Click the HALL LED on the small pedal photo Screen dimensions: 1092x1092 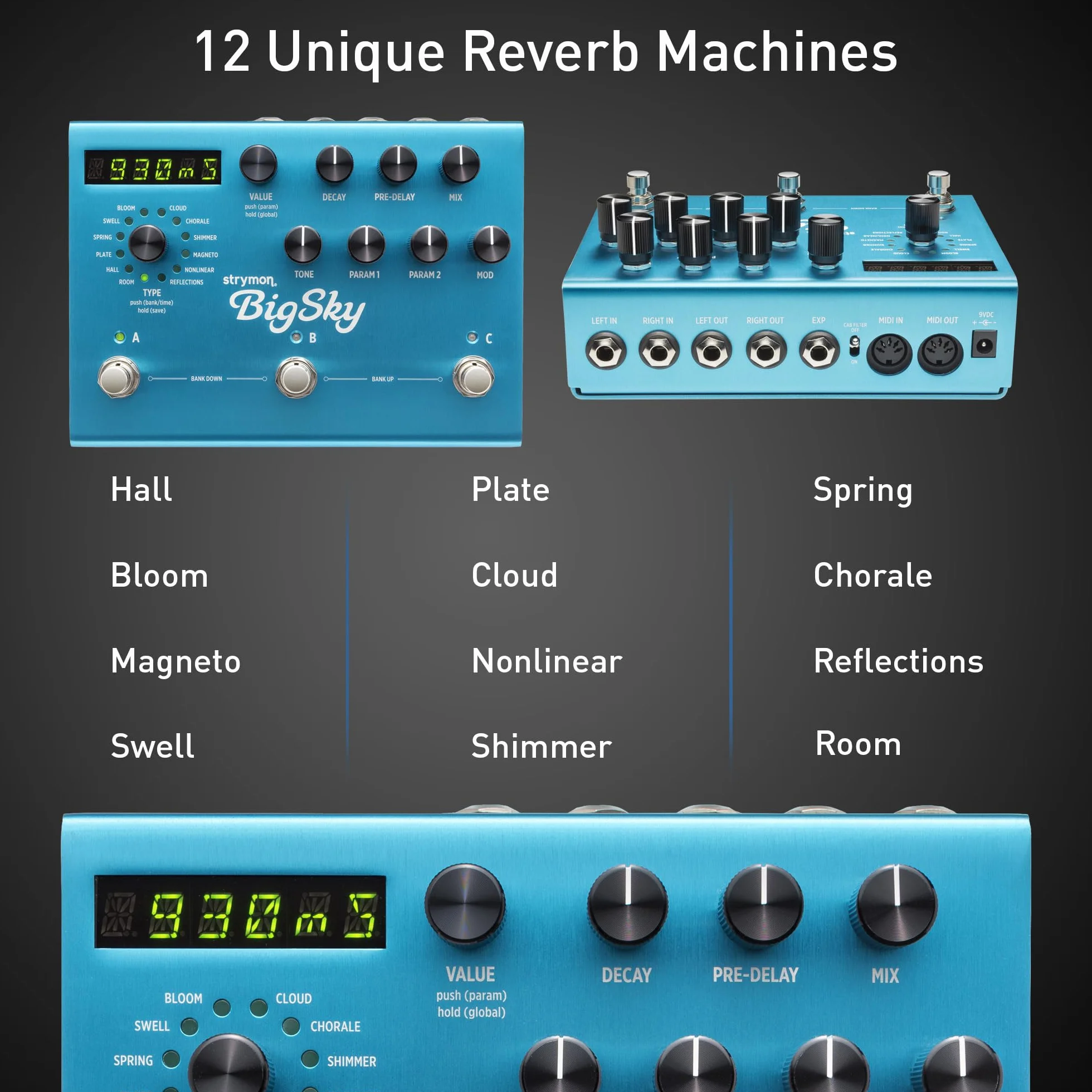[129, 270]
